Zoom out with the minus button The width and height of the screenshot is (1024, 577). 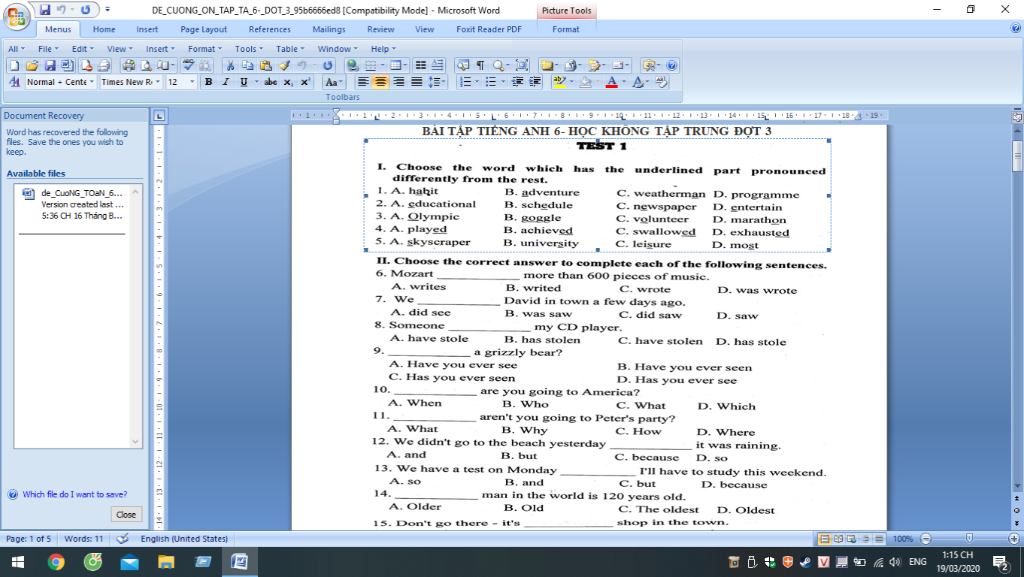pyautogui.click(x=925, y=538)
